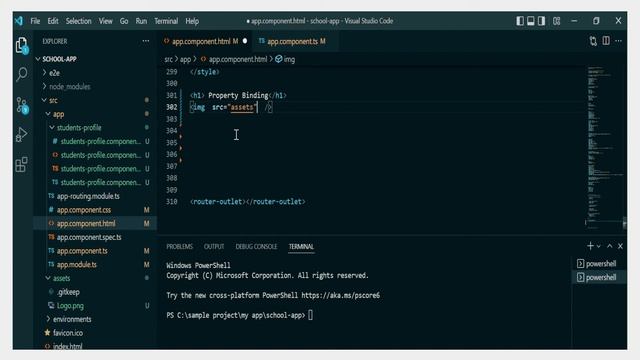Open https://aka.ms/pscore6 link in terminal

pos(340,295)
